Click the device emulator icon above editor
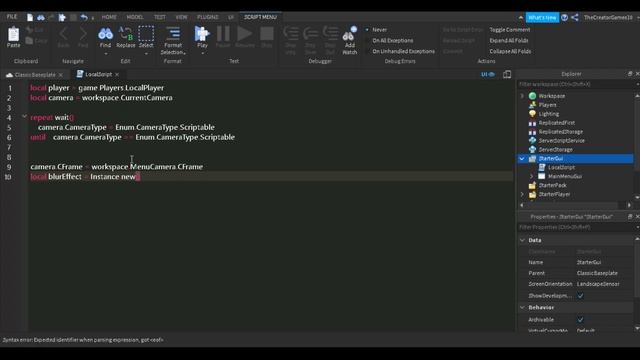Screen dimensions: 640x360 pos(507,74)
